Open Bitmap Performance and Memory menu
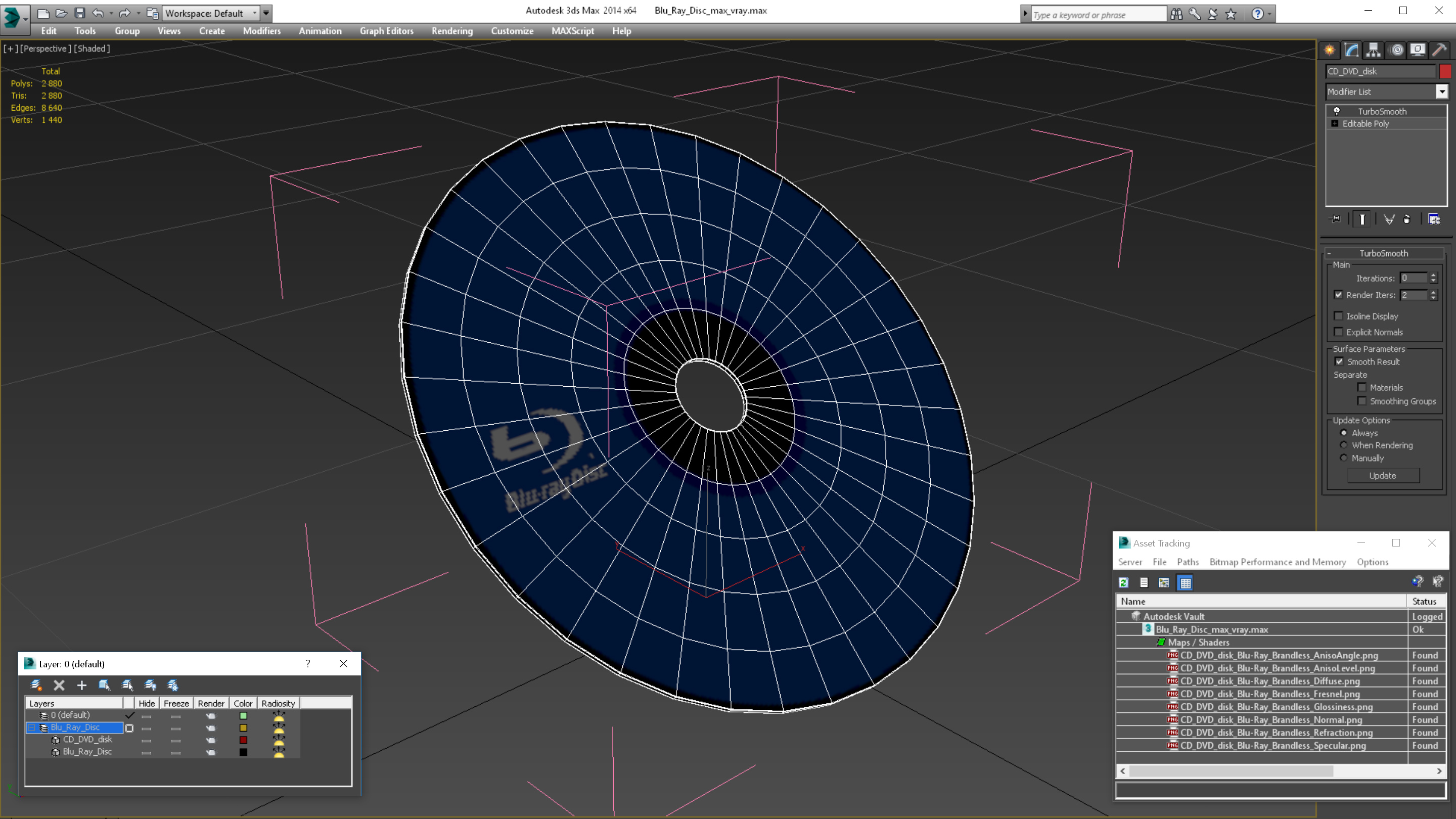The width and height of the screenshot is (1456, 819). [x=1278, y=562]
